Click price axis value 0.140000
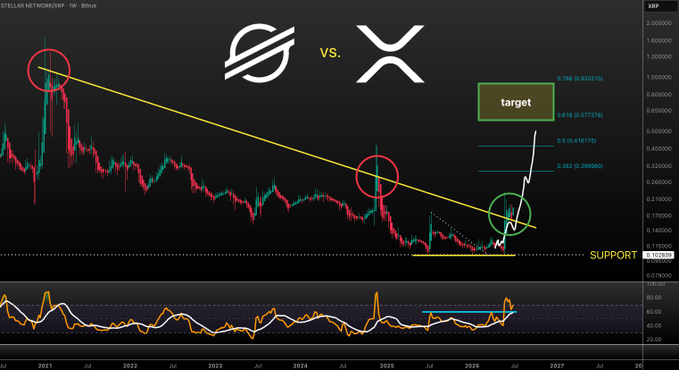The width and height of the screenshot is (679, 370). point(659,230)
